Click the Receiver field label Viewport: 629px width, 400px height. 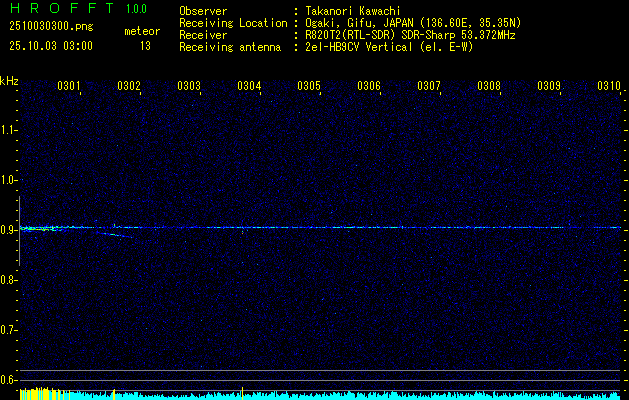(x=203, y=35)
